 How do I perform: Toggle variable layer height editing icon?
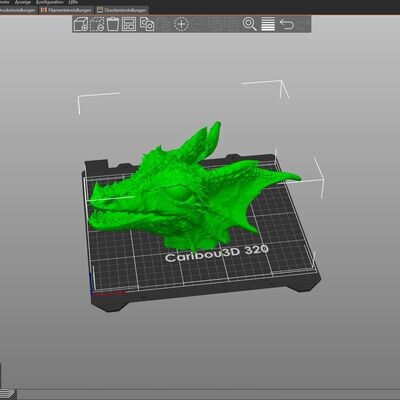268,24
